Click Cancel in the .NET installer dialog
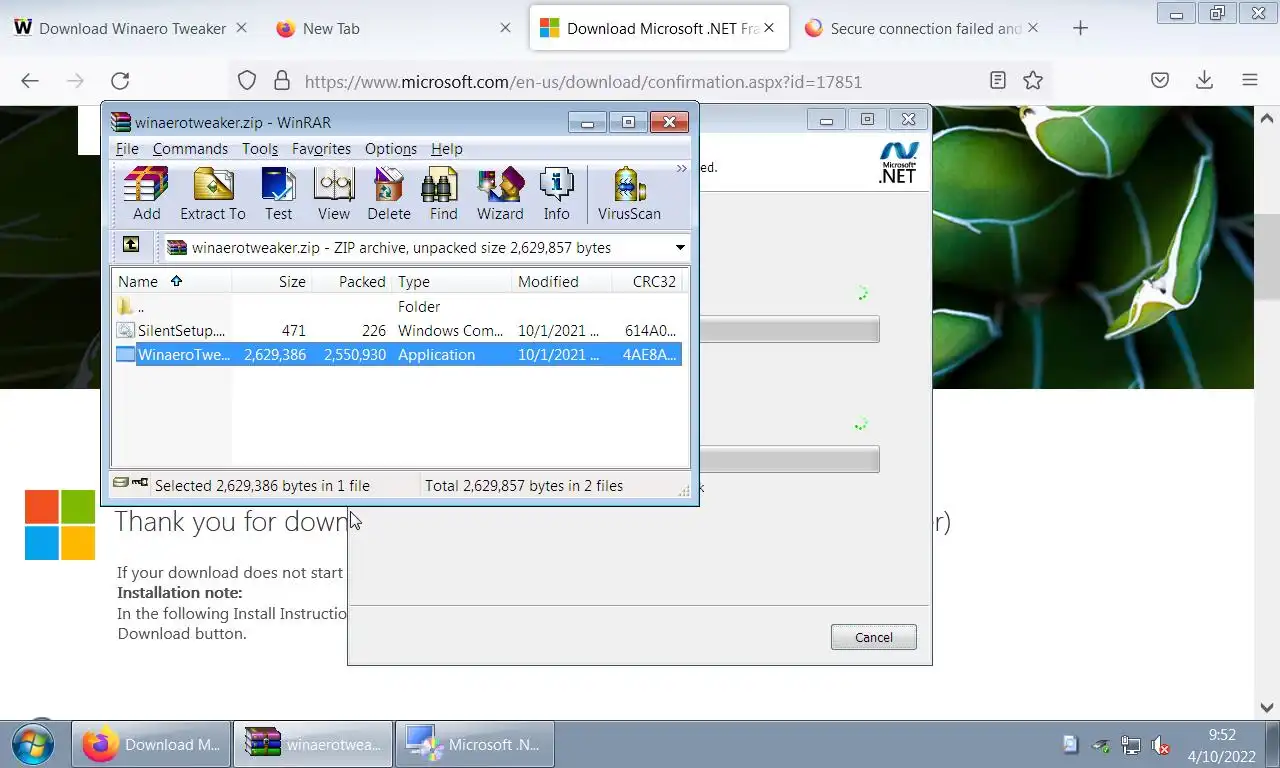Image resolution: width=1280 pixels, height=768 pixels. tap(873, 637)
